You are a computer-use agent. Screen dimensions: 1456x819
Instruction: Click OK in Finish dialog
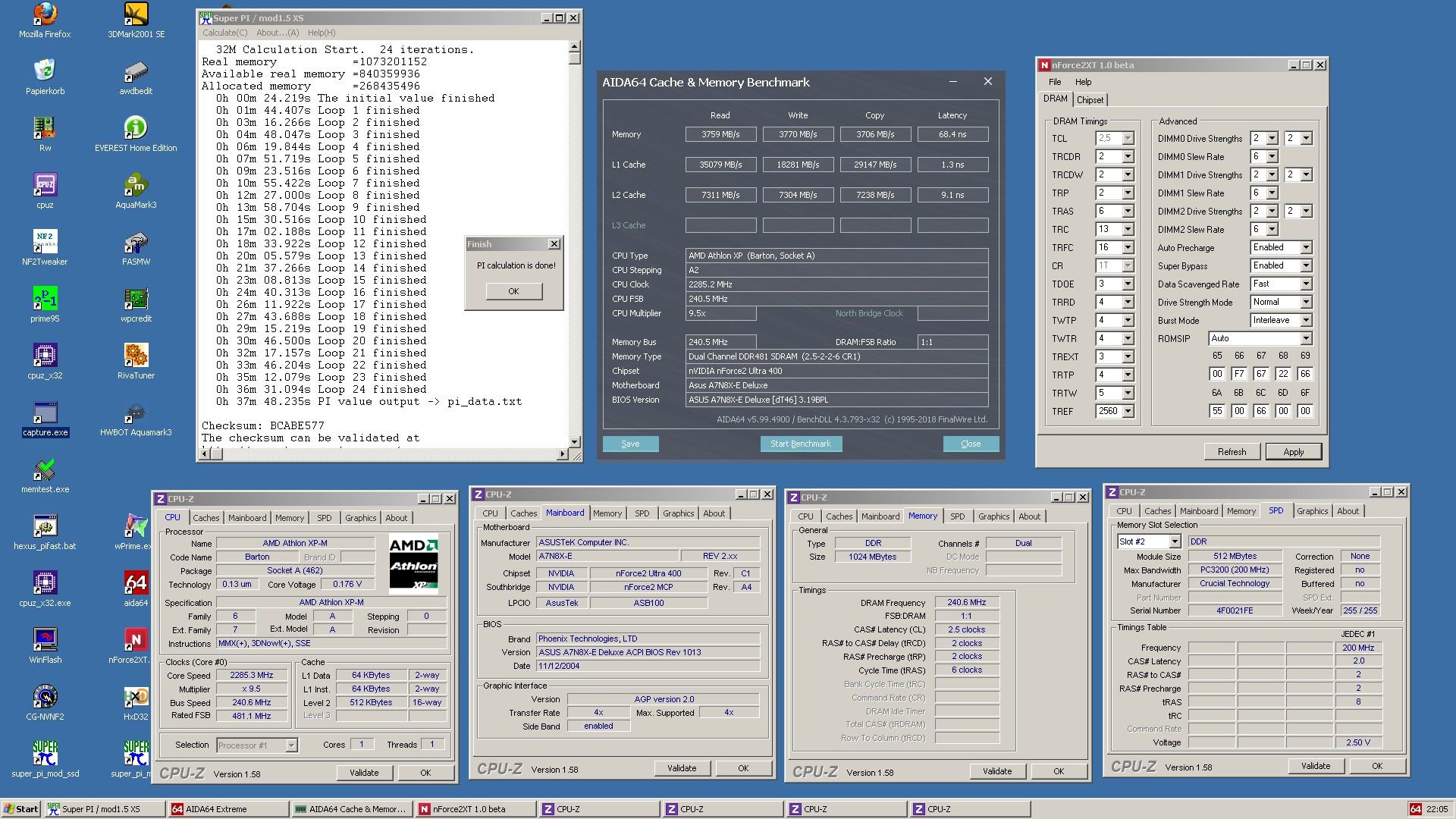(x=513, y=291)
